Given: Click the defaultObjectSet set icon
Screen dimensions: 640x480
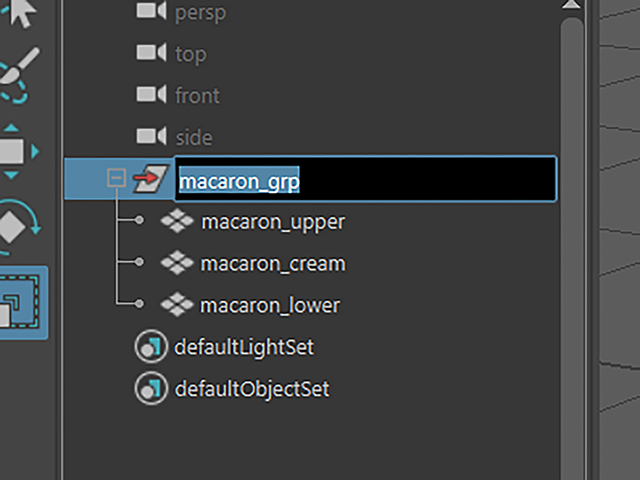Looking at the screenshot, I should (x=151, y=388).
